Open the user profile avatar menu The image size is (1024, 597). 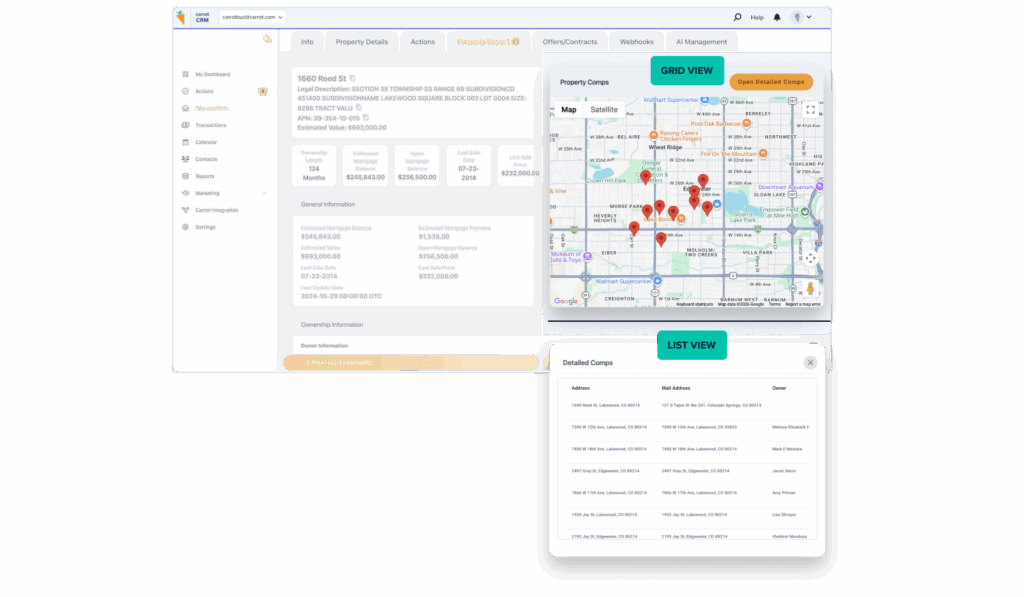(x=800, y=17)
